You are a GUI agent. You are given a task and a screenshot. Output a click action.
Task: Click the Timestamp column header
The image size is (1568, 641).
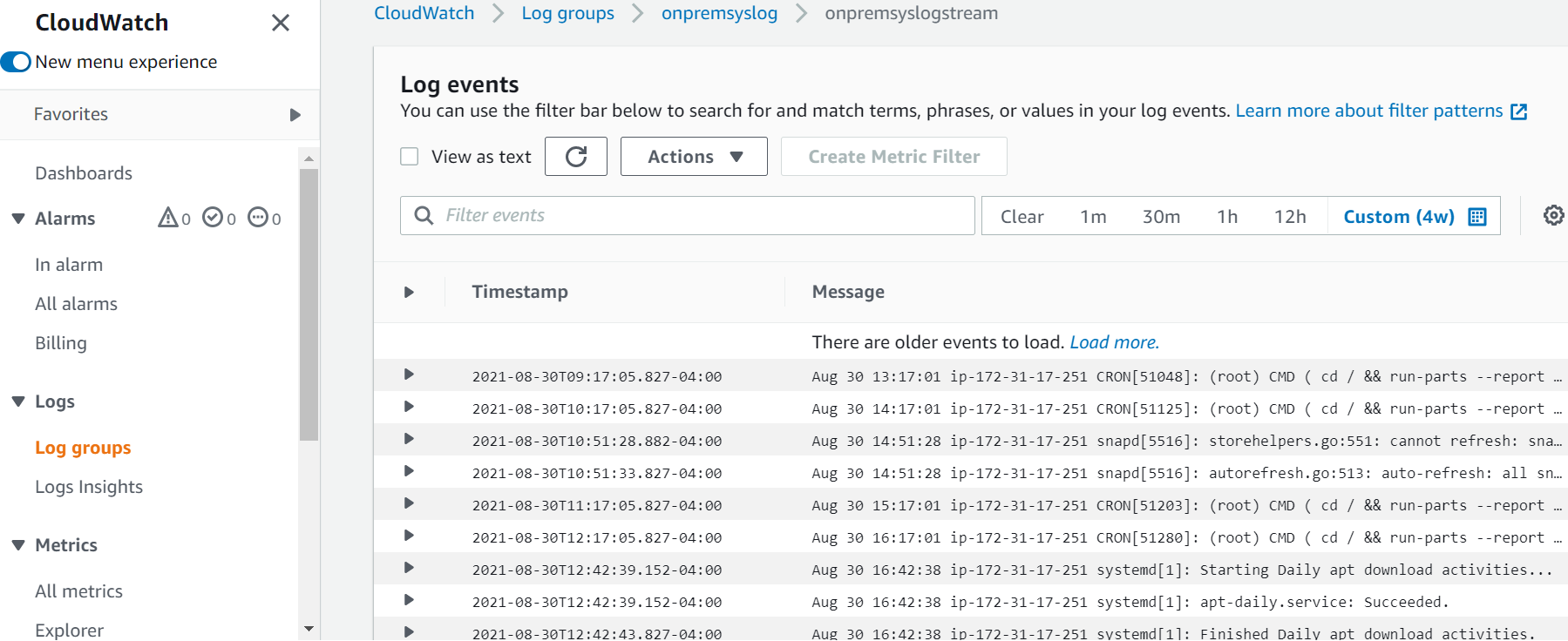click(520, 292)
